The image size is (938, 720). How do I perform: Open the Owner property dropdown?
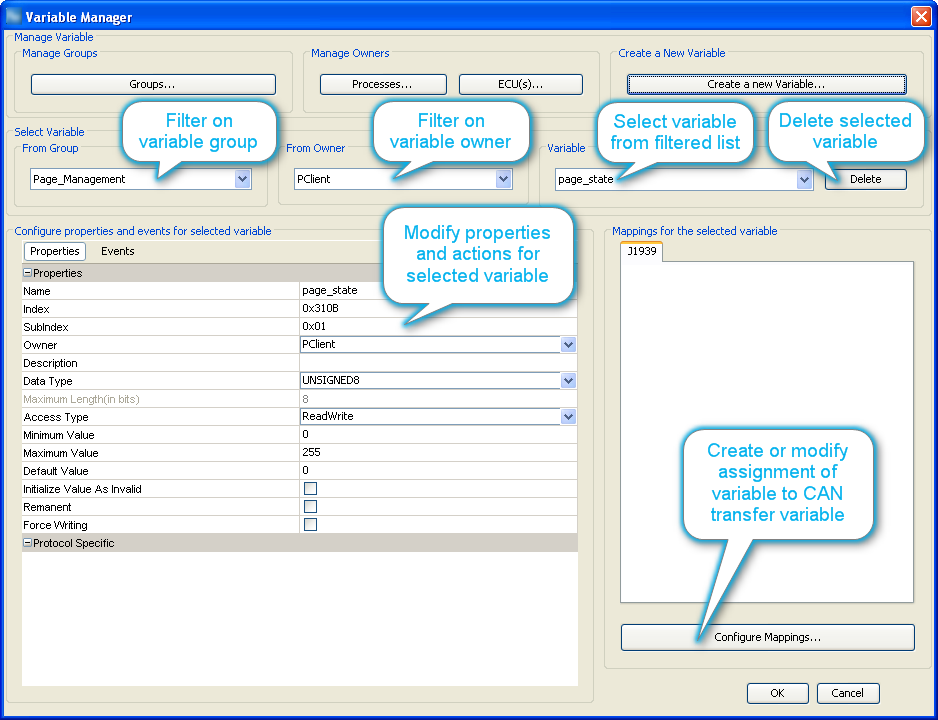click(x=568, y=344)
